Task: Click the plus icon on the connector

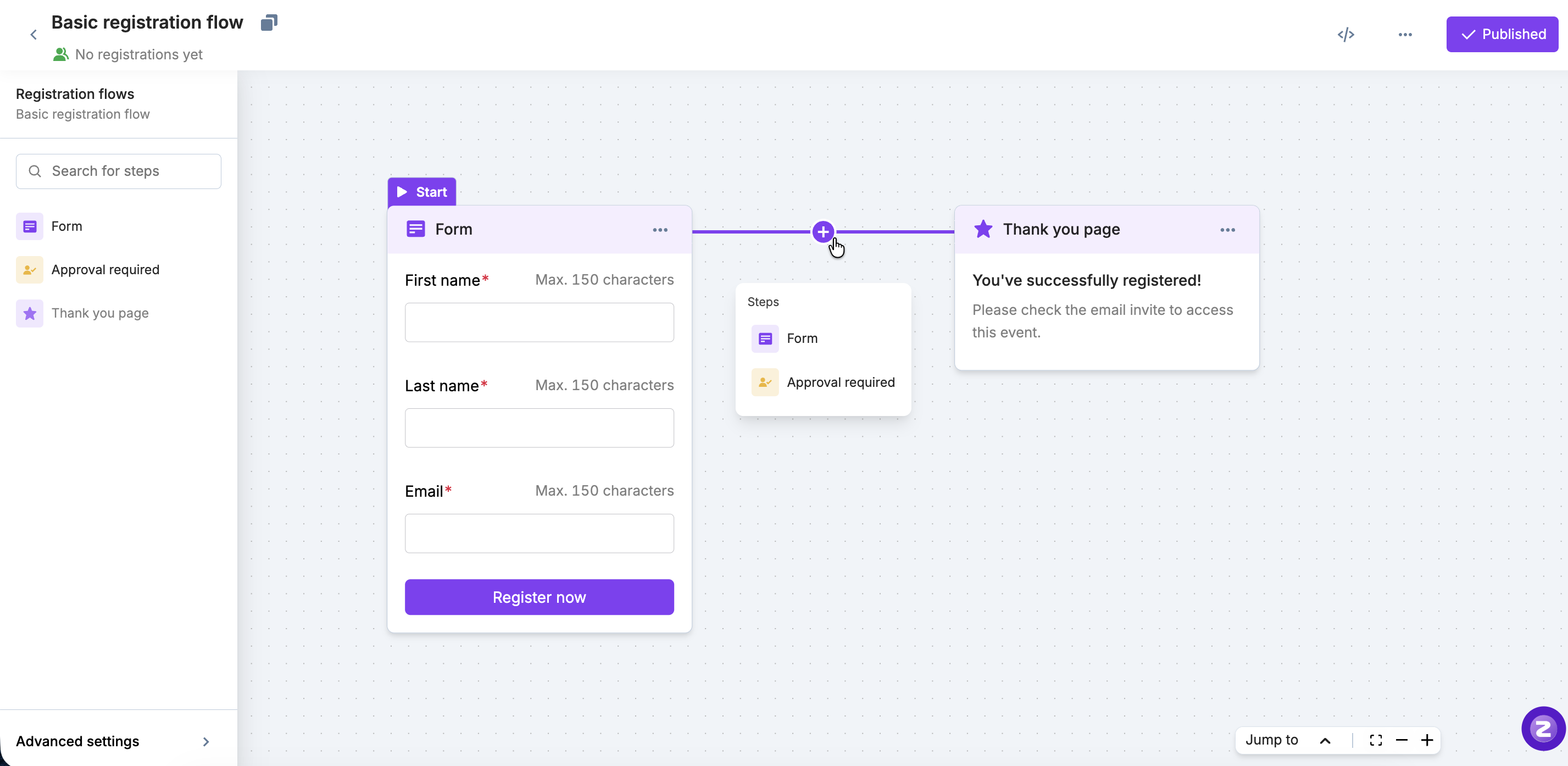Action: pos(822,232)
